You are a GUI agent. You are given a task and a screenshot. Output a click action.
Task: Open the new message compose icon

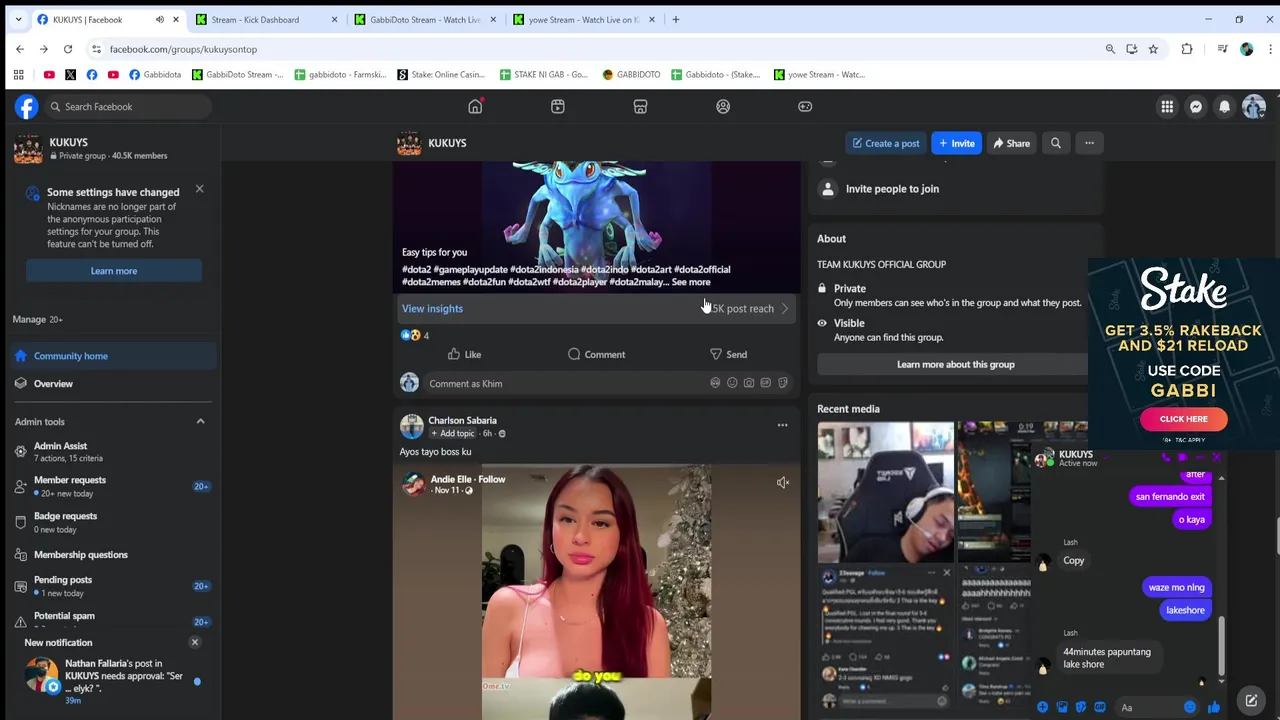(x=1251, y=701)
